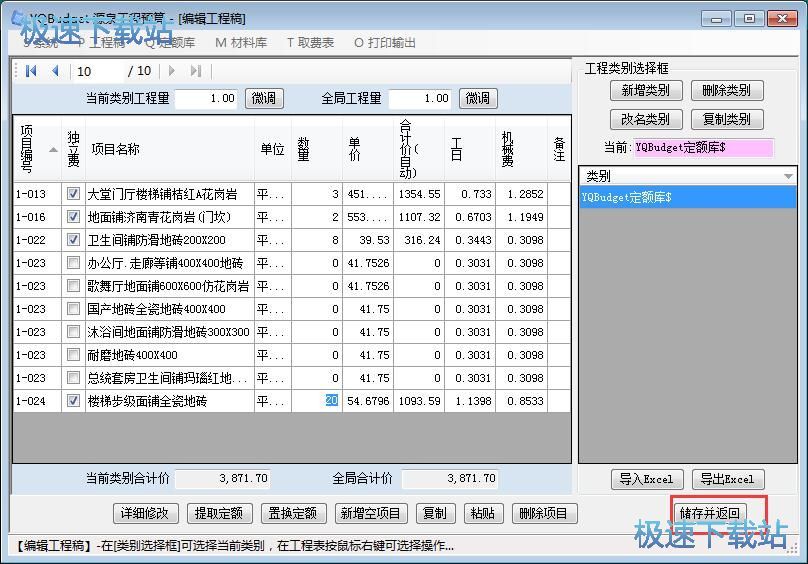Click 提取定额 button

[x=219, y=513]
